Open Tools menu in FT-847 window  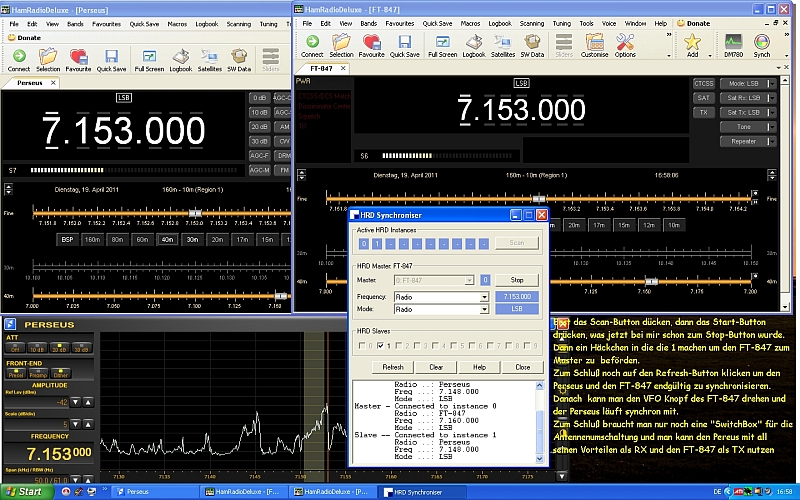(586, 23)
